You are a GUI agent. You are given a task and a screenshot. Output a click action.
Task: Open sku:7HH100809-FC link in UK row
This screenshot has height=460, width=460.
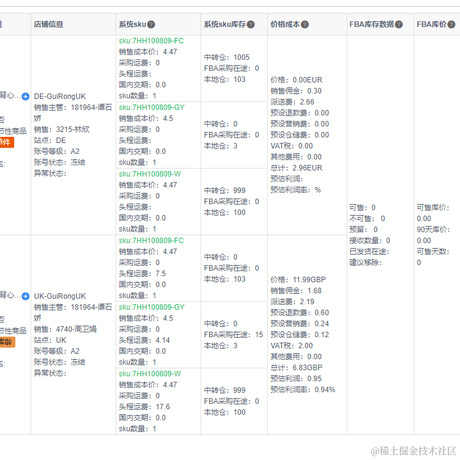[x=151, y=241]
